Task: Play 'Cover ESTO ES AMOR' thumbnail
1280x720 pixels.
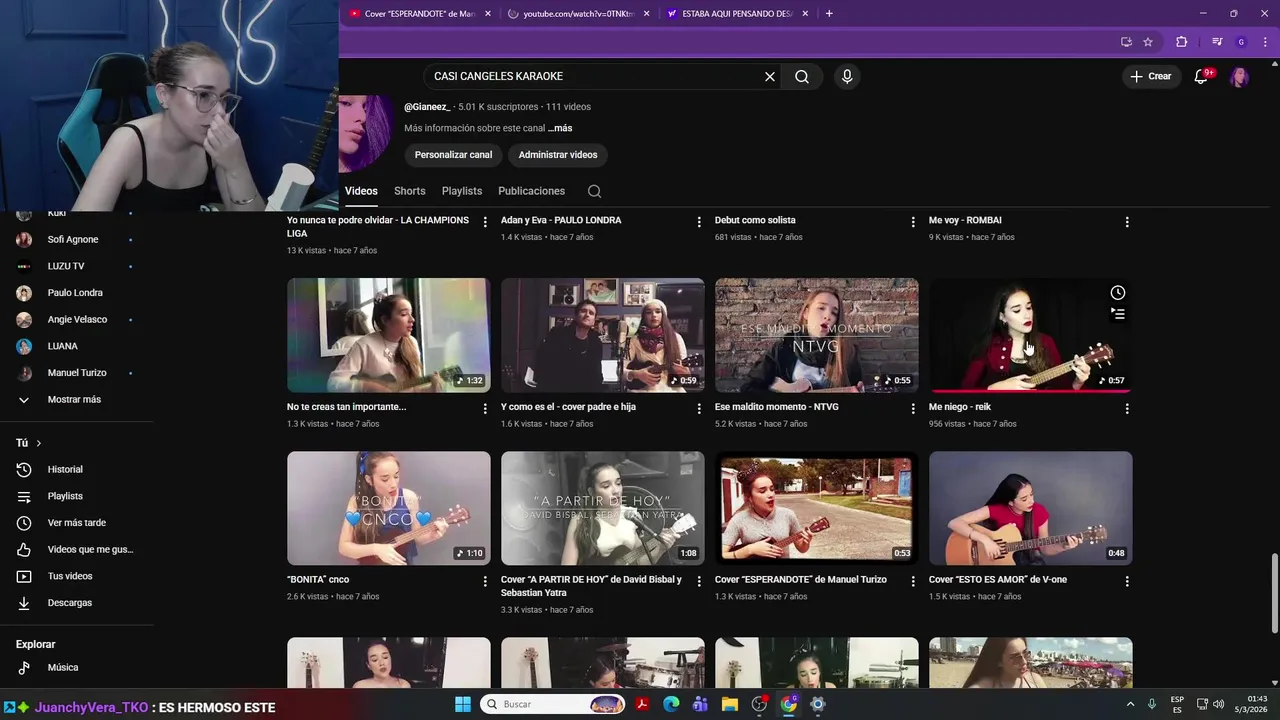Action: pos(1030,508)
